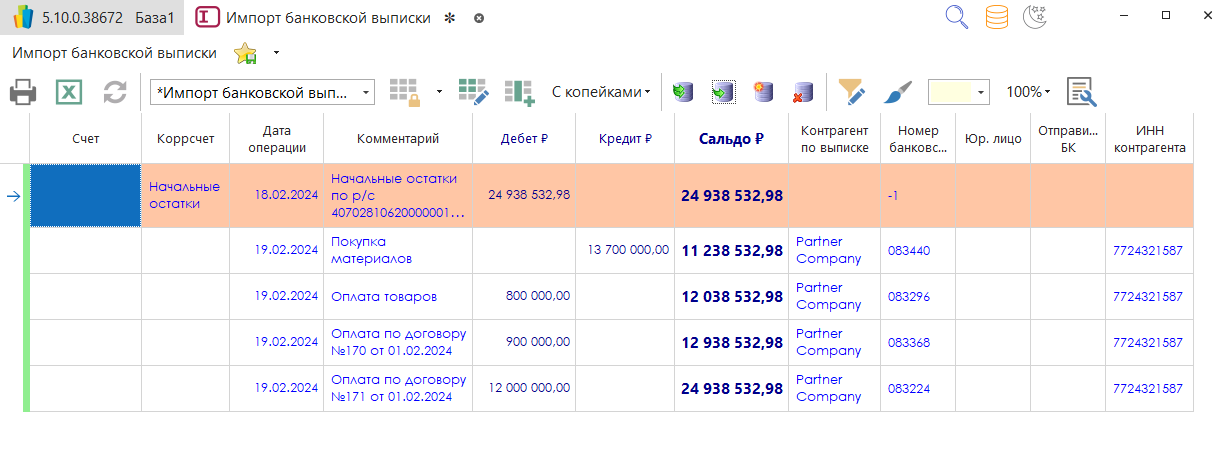Open the 'С копейками' dropdown
This screenshot has height=452, width=1228.
(600, 92)
